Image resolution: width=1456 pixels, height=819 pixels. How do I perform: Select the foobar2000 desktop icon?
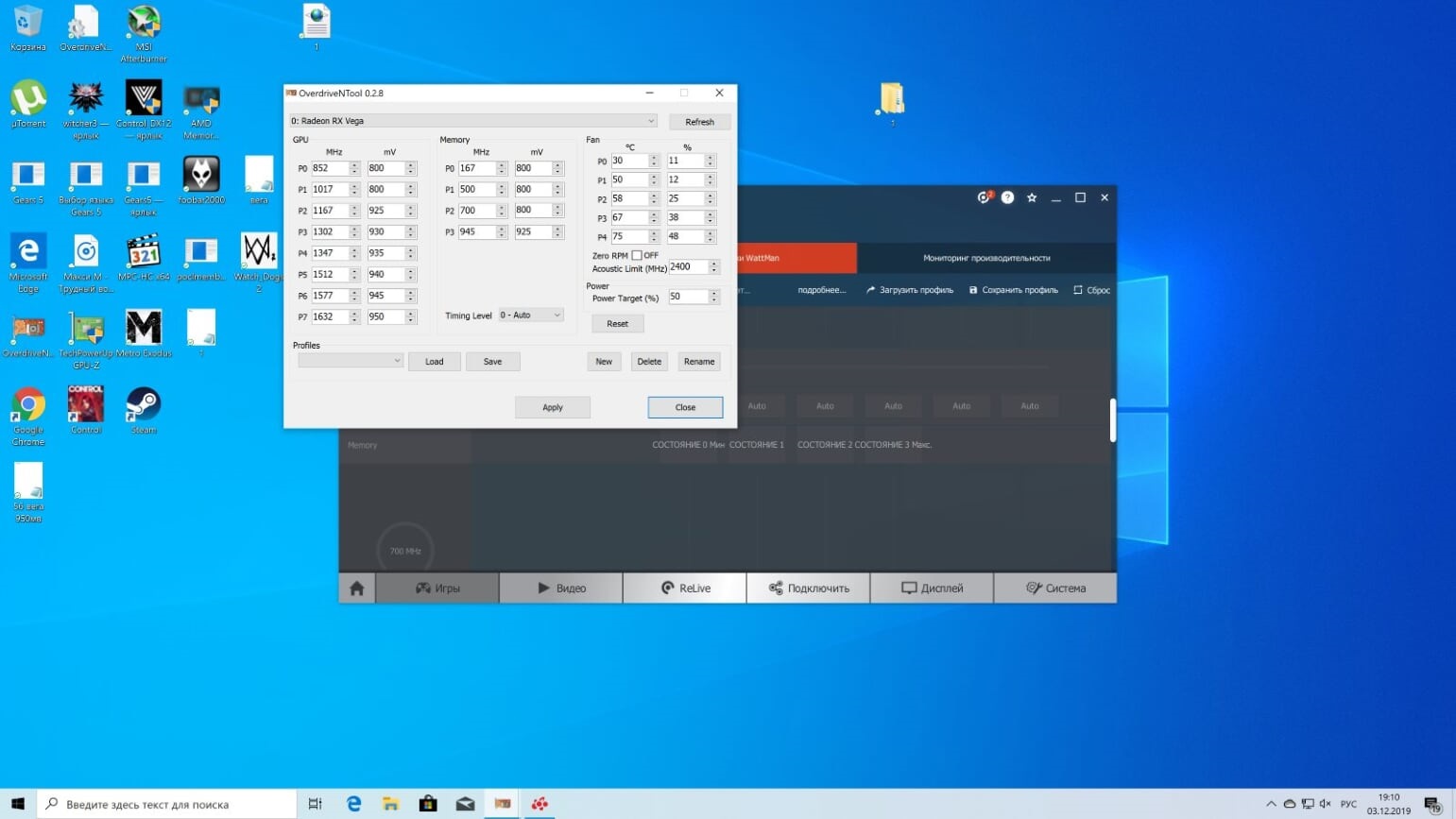pyautogui.click(x=201, y=180)
